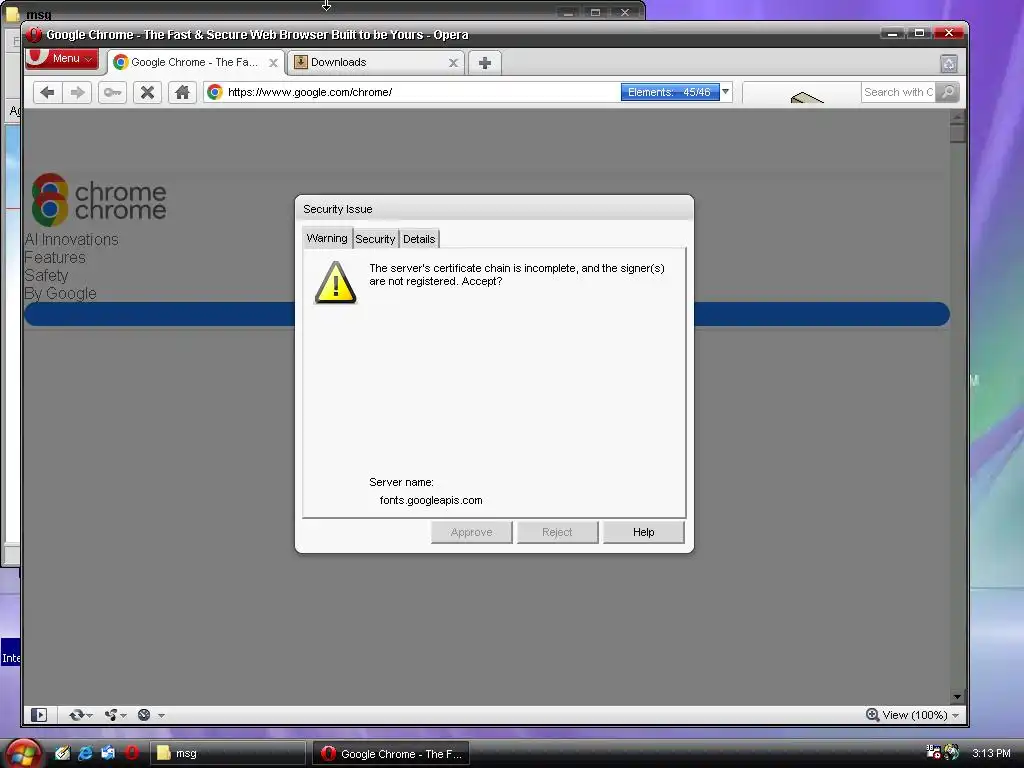Open the Opera Menu button
The height and width of the screenshot is (768, 1024).
click(62, 58)
